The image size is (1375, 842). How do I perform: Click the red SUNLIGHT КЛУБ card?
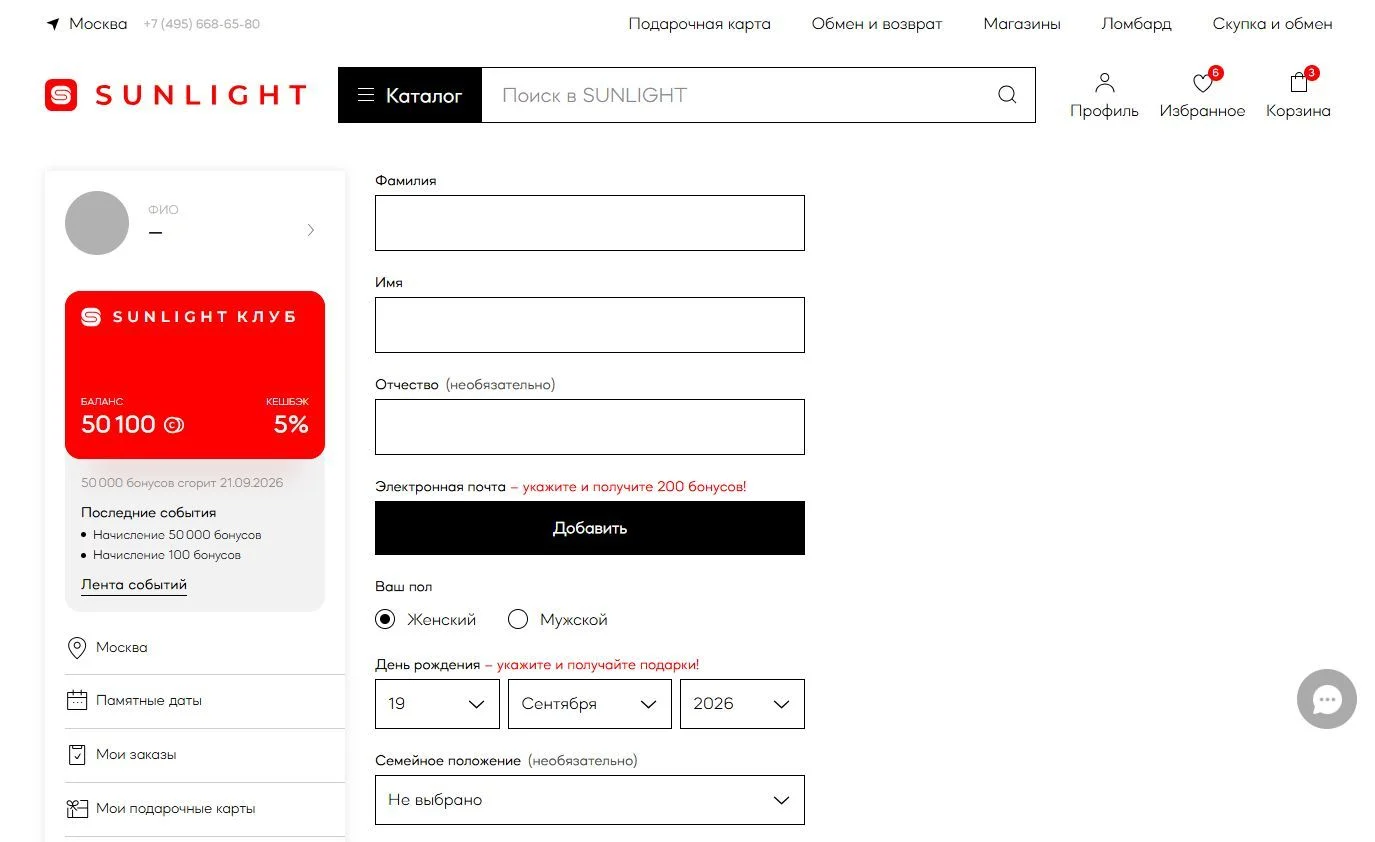195,375
